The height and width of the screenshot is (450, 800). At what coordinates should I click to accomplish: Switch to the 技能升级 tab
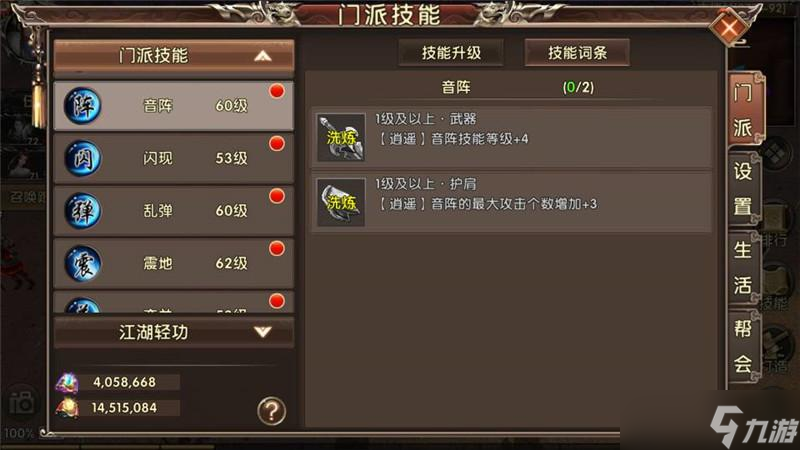point(451,53)
